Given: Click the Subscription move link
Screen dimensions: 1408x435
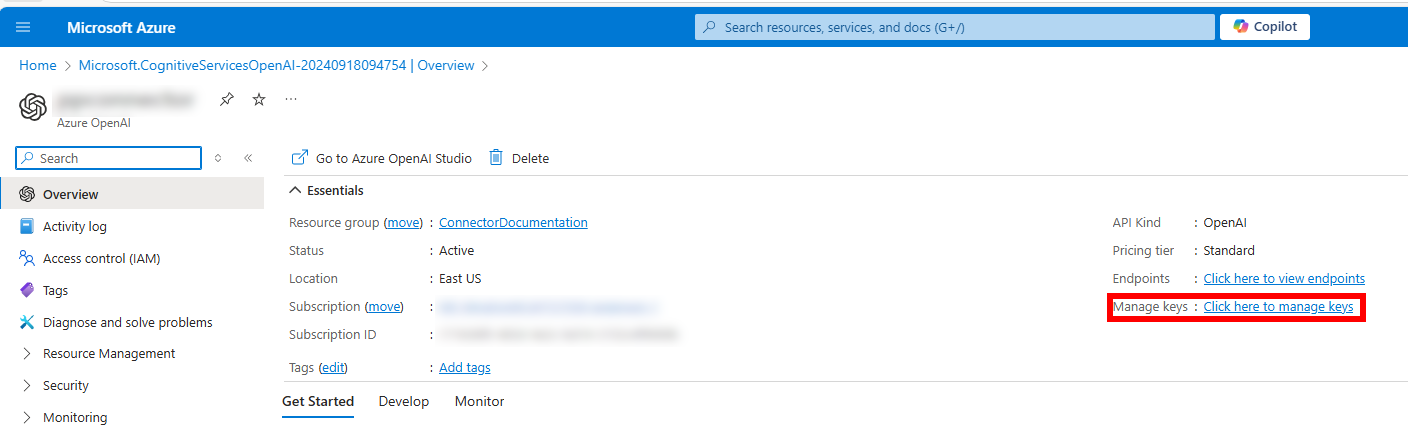Looking at the screenshot, I should [x=384, y=307].
